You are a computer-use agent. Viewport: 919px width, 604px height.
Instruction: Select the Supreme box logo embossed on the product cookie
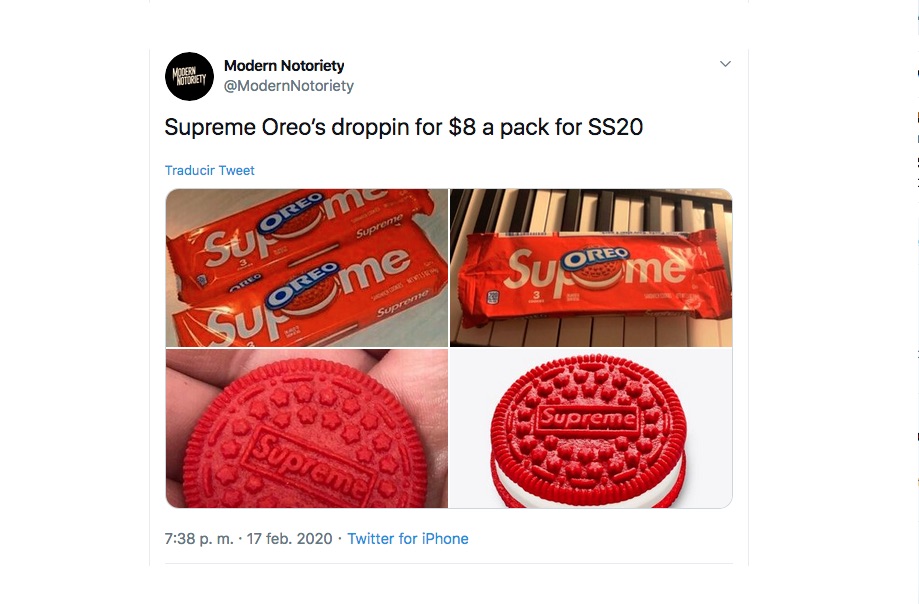click(587, 417)
